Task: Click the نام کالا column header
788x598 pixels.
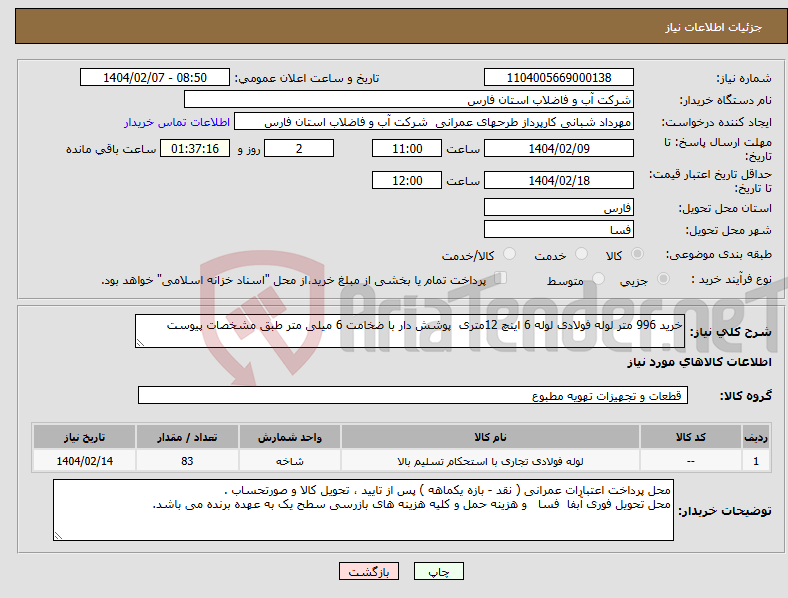Action: pyautogui.click(x=490, y=437)
